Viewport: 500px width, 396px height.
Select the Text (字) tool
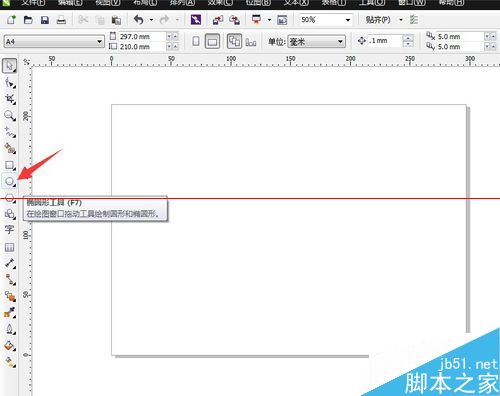10,230
